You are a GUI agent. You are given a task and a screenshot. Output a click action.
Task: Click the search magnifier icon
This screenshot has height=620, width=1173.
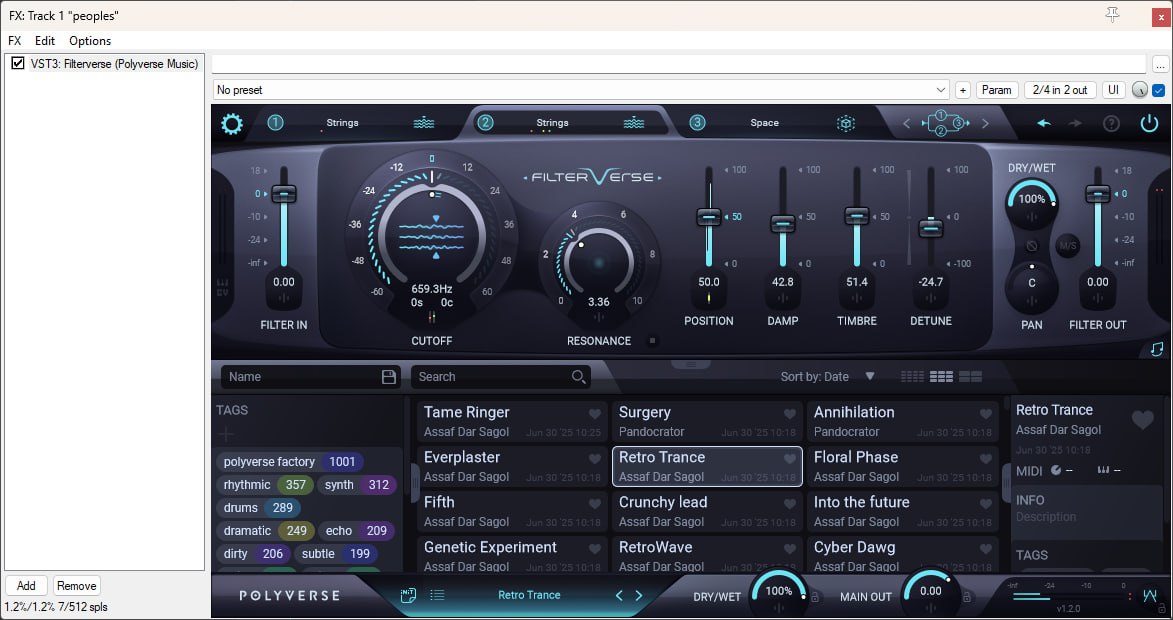click(578, 377)
